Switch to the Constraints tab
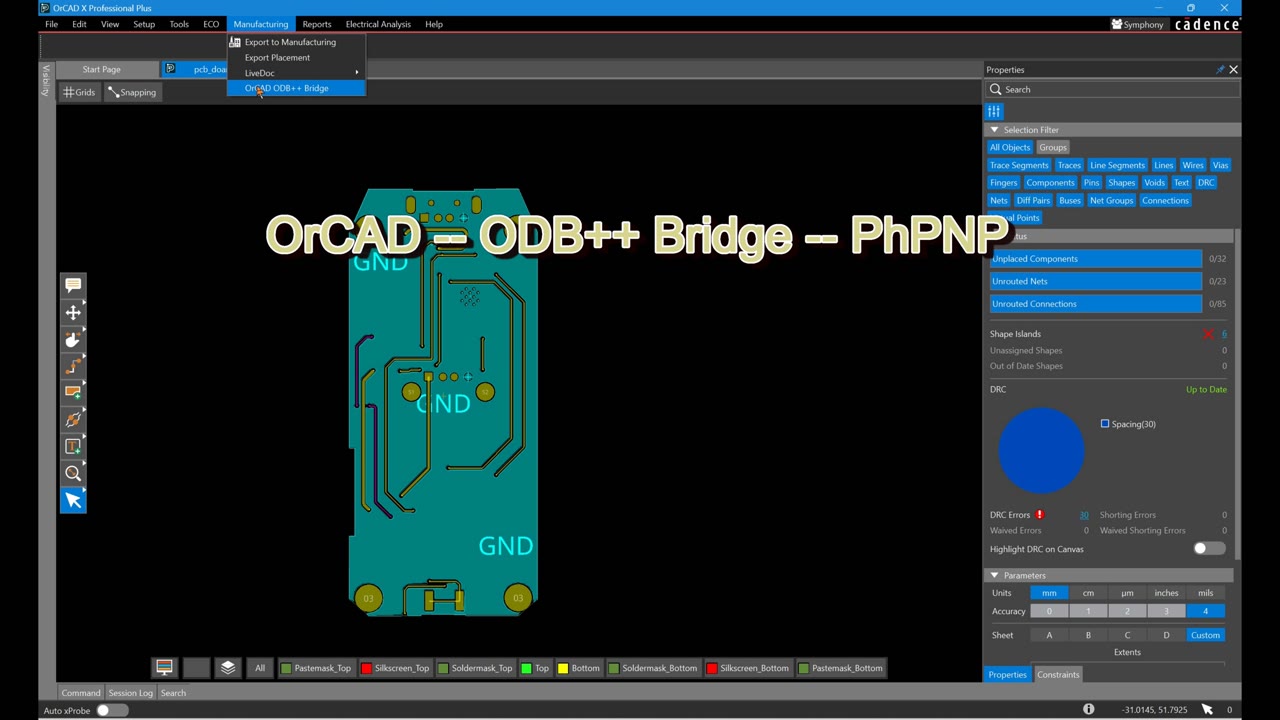This screenshot has height=720, width=1280. [x=1058, y=675]
